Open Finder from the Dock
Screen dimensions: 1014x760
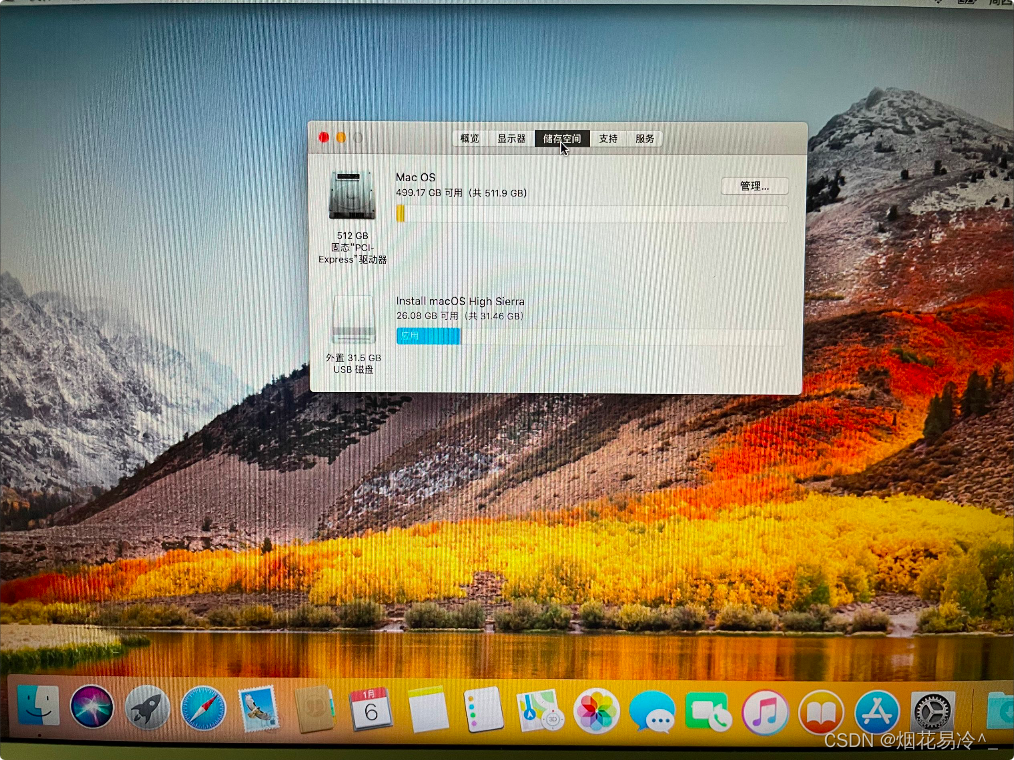coord(38,706)
